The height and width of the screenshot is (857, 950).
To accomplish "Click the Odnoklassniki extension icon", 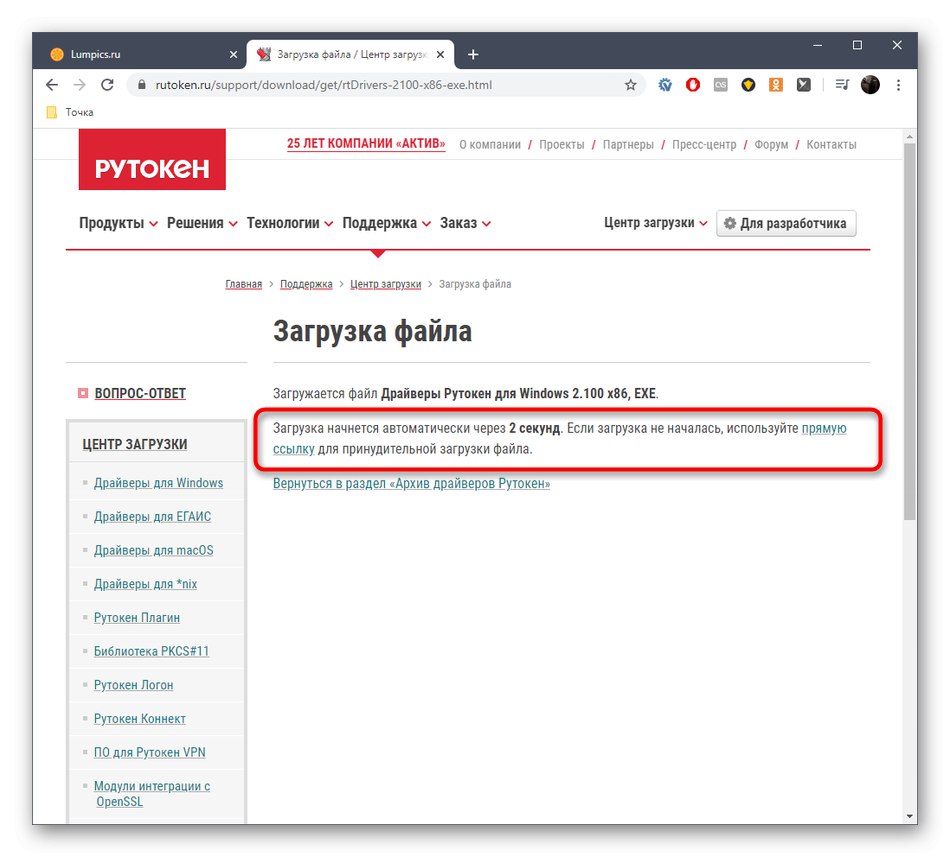I will (775, 85).
